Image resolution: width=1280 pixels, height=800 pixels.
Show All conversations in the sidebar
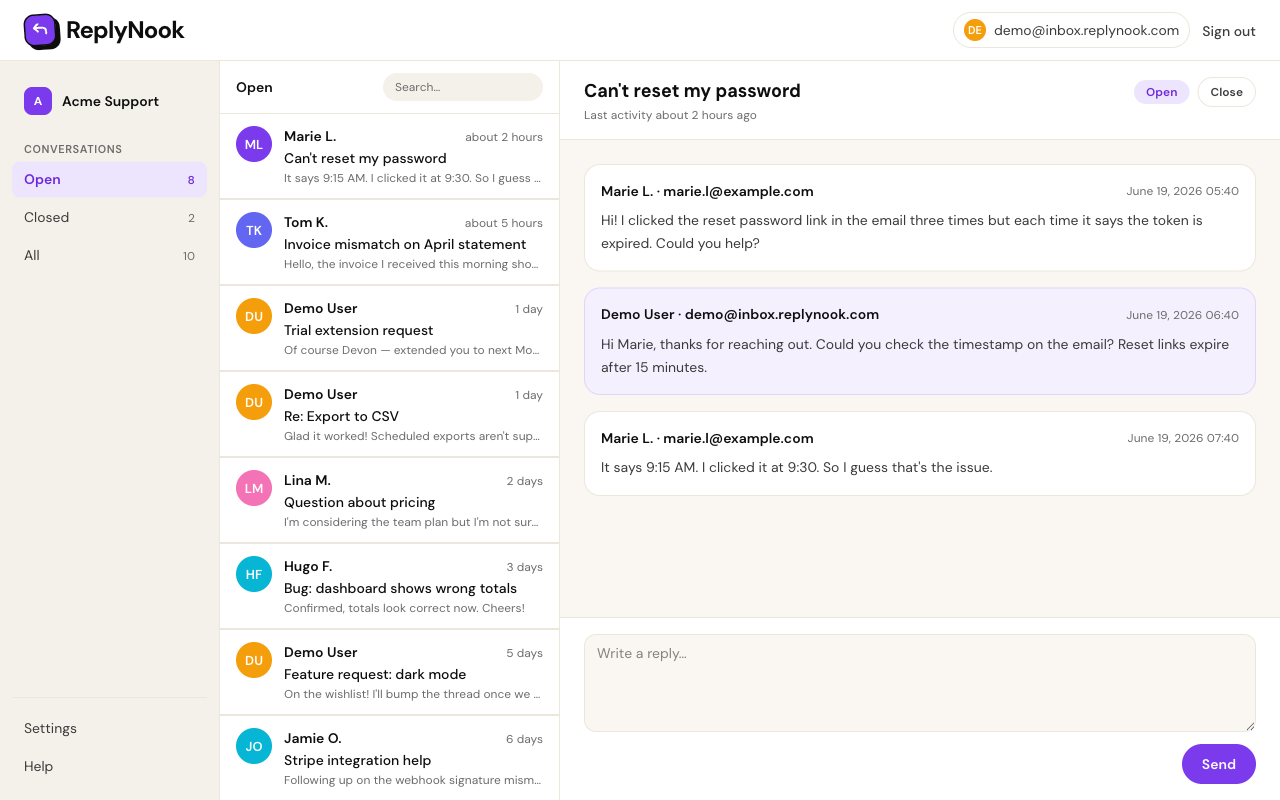click(x=109, y=256)
